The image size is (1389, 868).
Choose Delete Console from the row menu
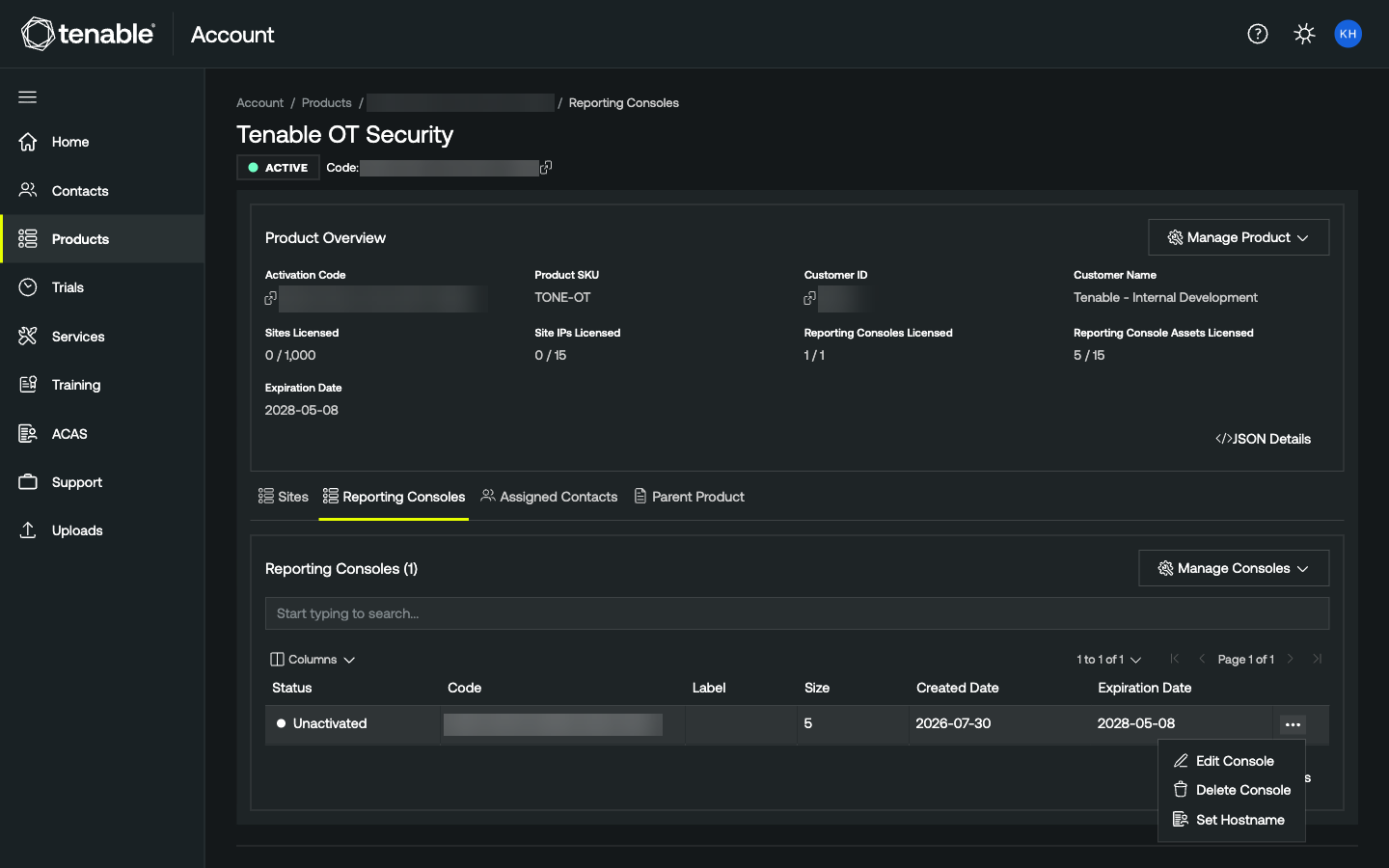point(1232,790)
